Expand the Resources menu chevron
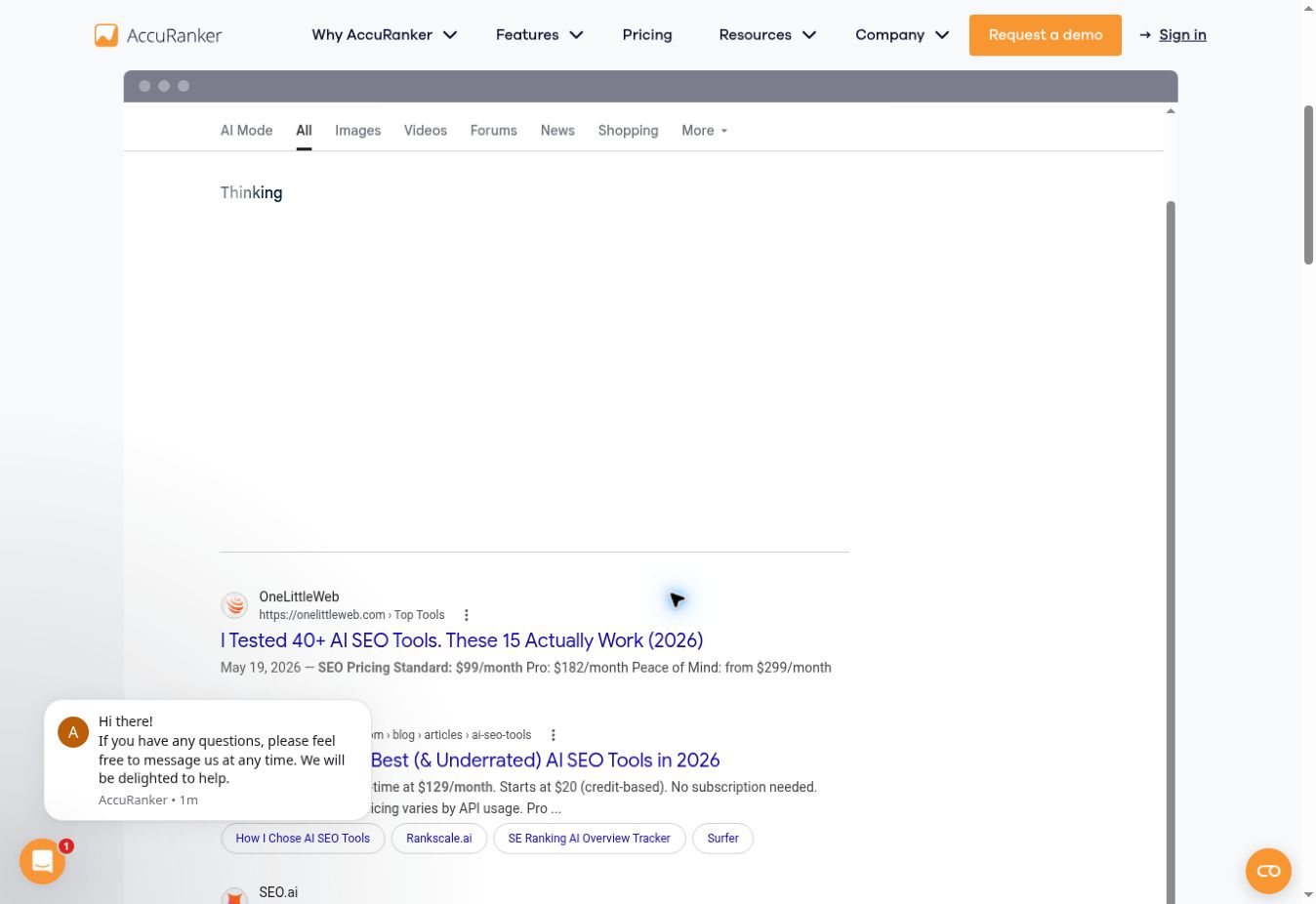Viewport: 1316px width, 904px height. pos(809,35)
